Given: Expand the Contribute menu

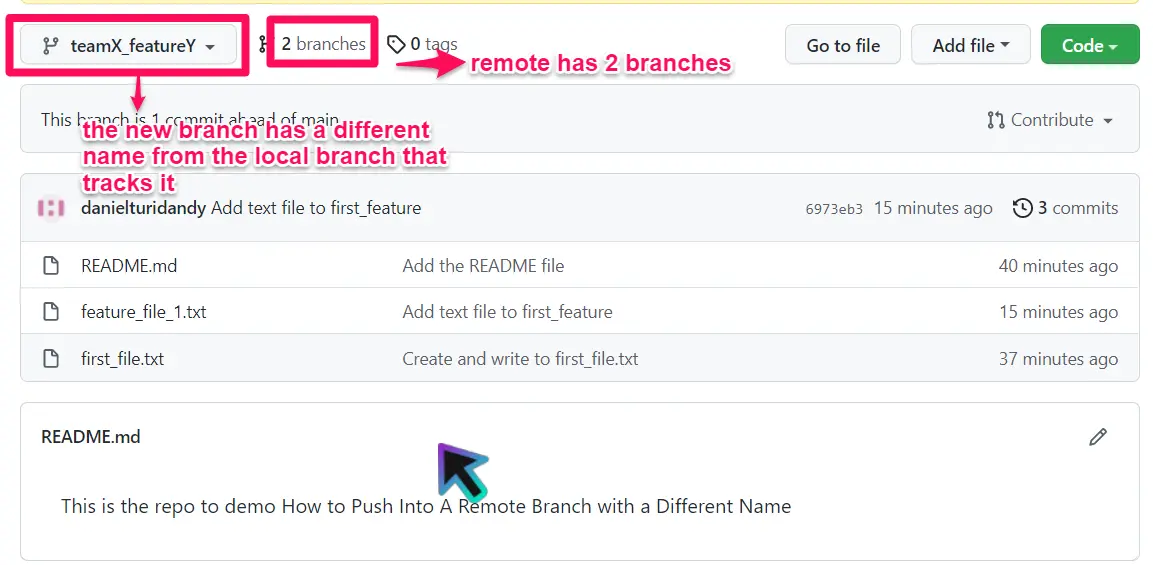Looking at the screenshot, I should pos(1049,120).
